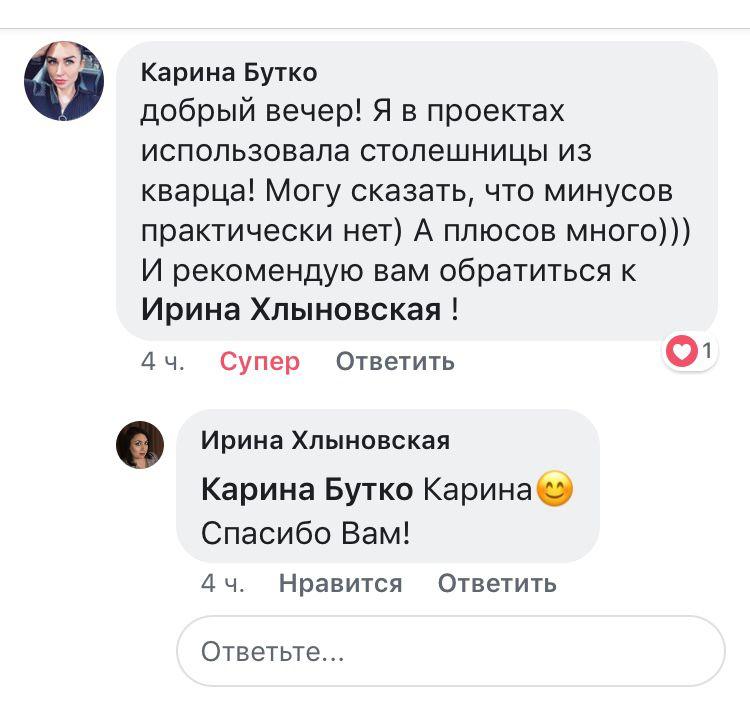Toggle the red "Супер" reaction on first comment

260,361
